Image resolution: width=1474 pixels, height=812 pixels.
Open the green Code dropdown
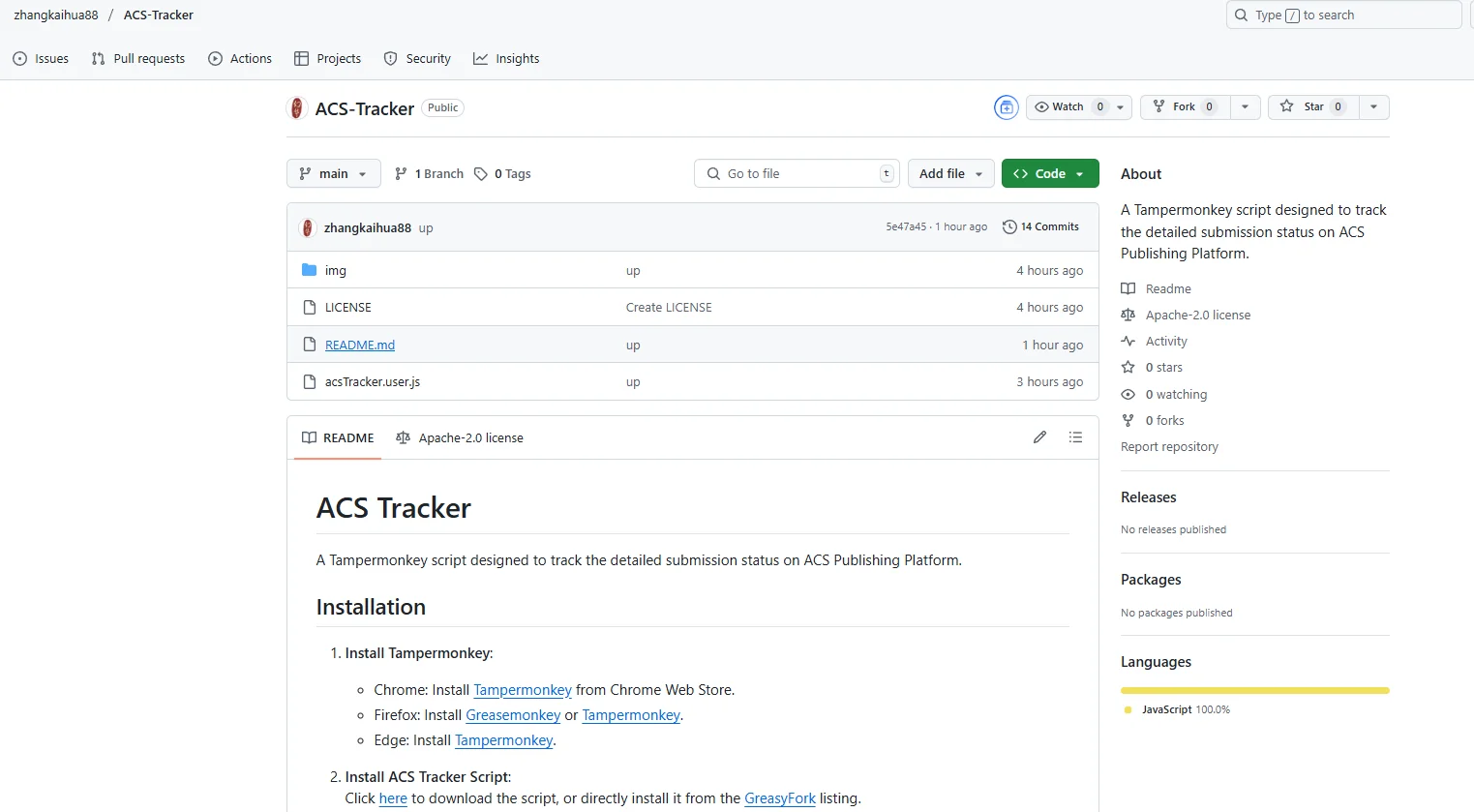coord(1050,173)
